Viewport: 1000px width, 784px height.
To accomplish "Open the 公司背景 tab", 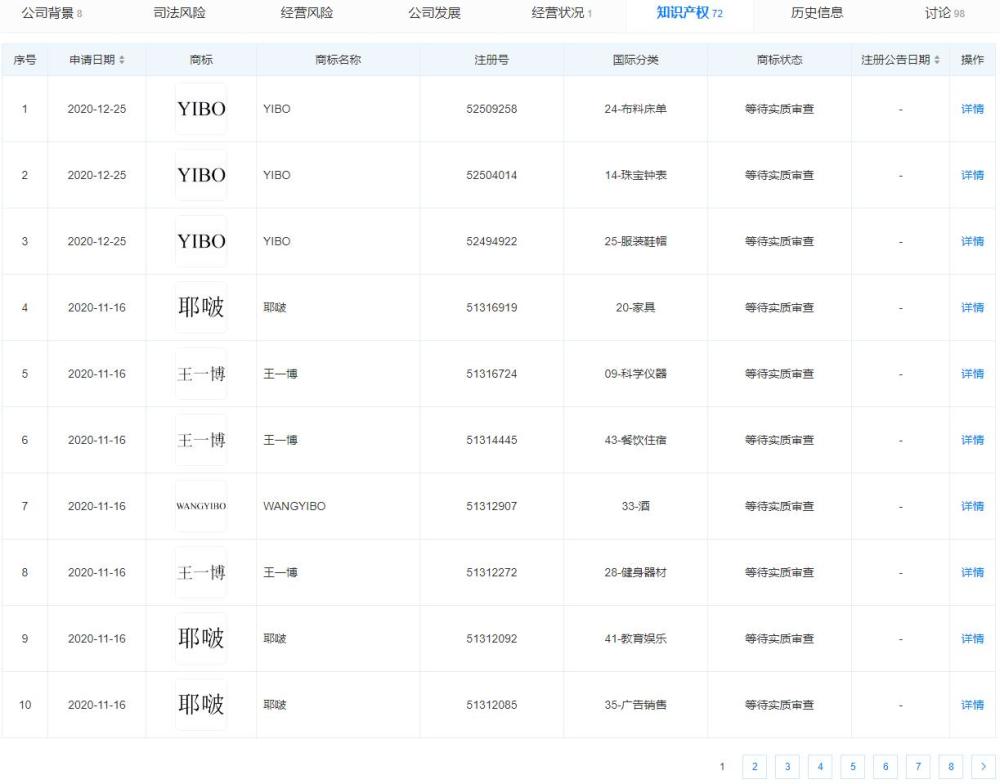I will pyautogui.click(x=52, y=13).
